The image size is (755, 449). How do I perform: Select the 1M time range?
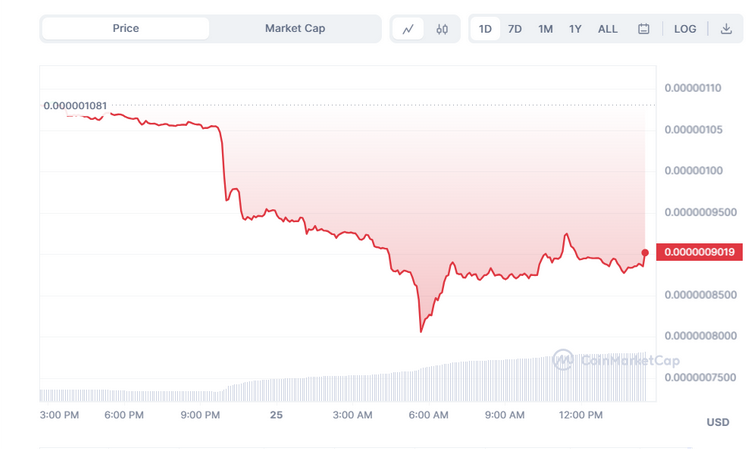pyautogui.click(x=545, y=29)
